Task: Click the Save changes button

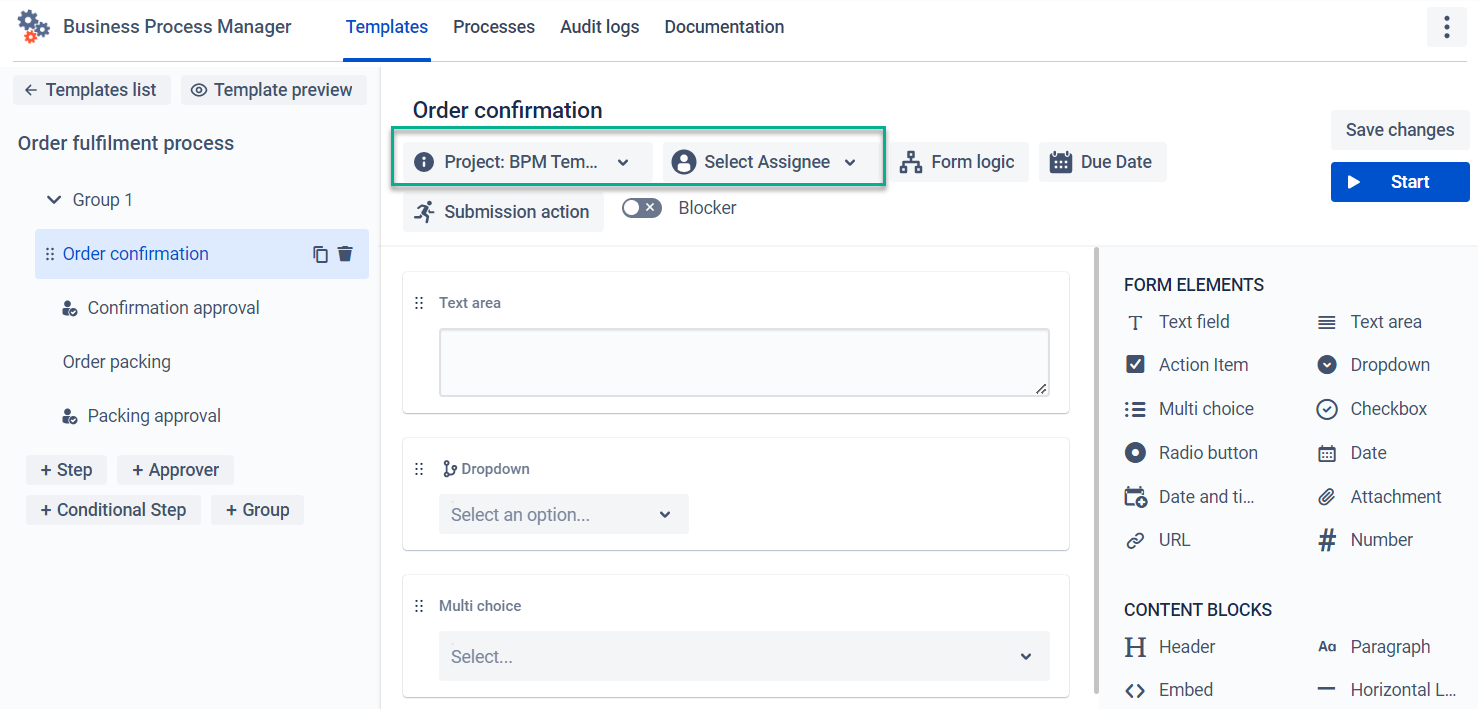Action: coord(1400,130)
